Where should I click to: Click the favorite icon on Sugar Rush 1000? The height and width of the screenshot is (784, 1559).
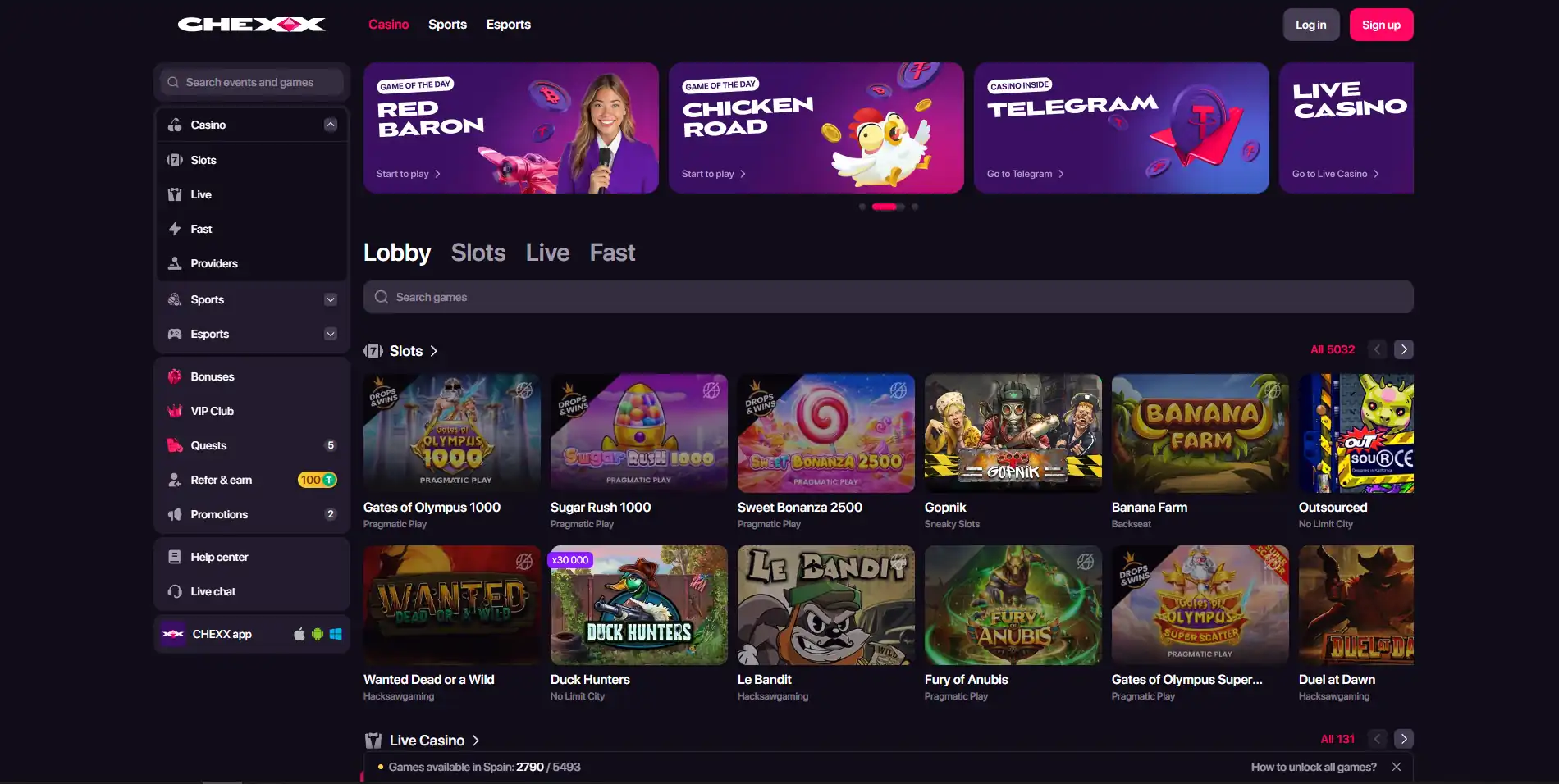pos(711,390)
